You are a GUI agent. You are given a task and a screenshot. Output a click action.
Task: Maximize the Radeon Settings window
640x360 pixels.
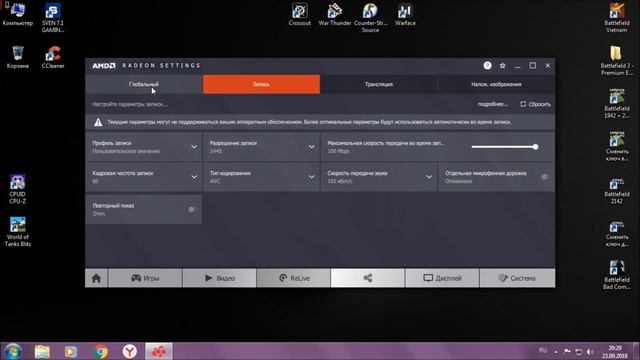(533, 65)
